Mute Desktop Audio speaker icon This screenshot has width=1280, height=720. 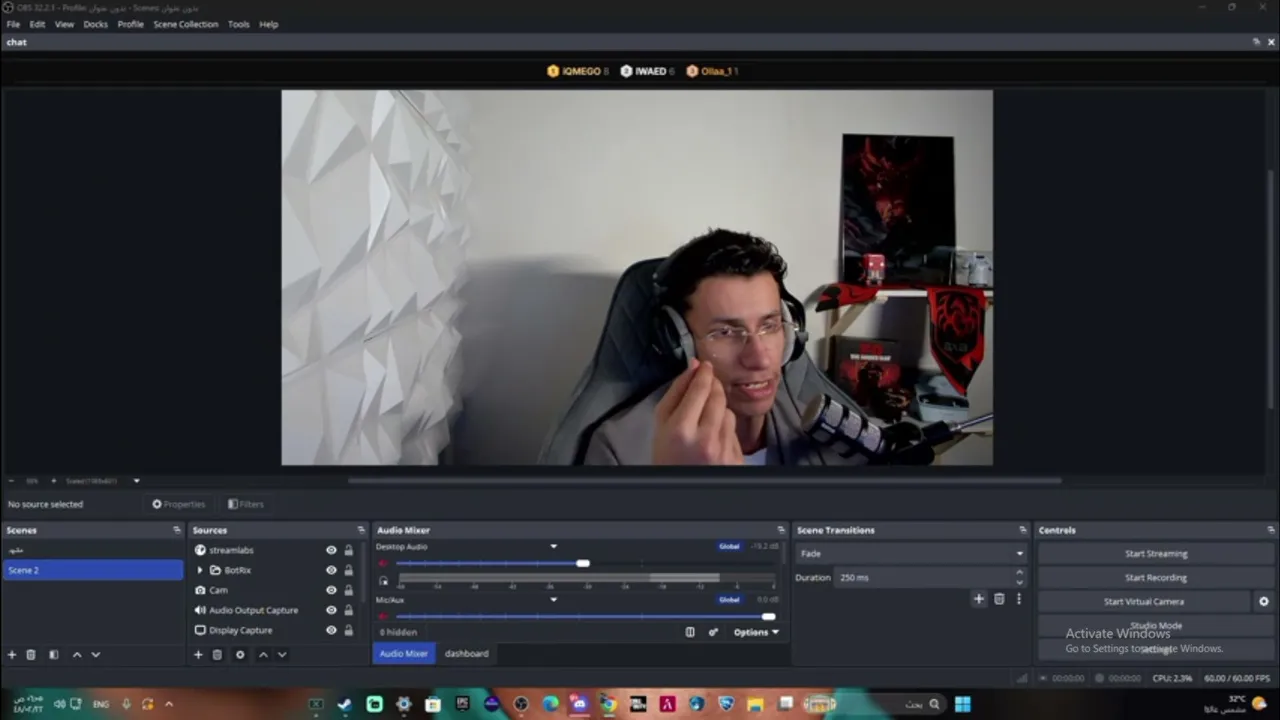[383, 564]
